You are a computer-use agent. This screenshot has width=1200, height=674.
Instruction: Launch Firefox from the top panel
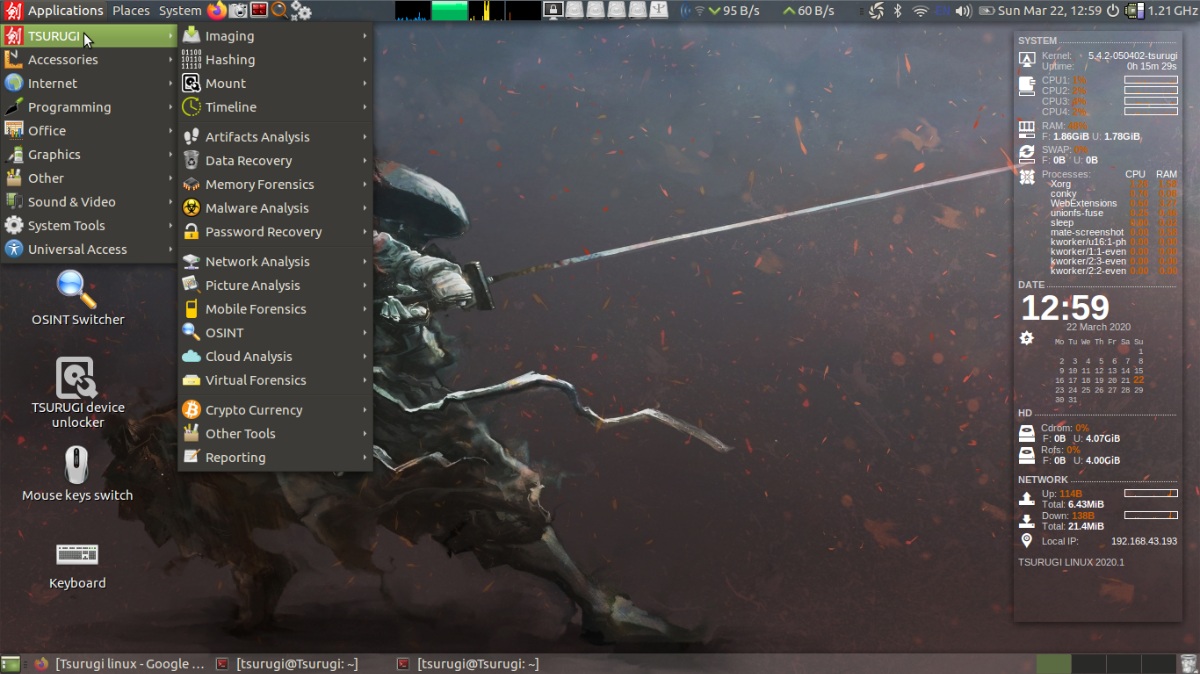[x=217, y=11]
